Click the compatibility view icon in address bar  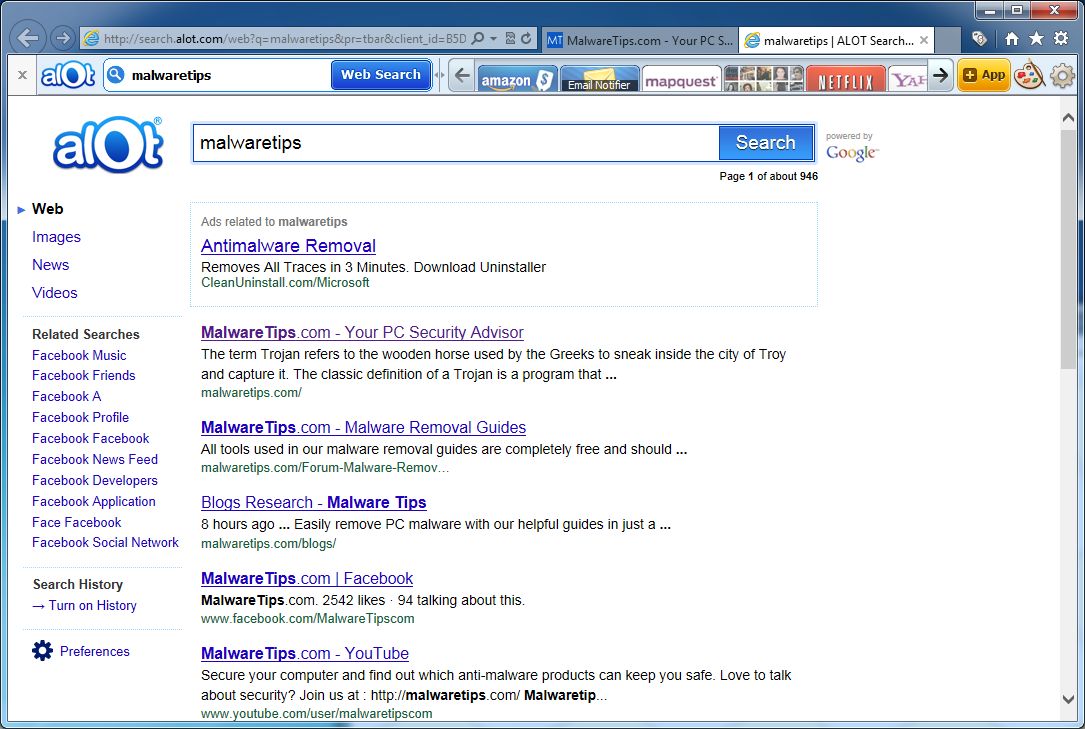pos(510,39)
